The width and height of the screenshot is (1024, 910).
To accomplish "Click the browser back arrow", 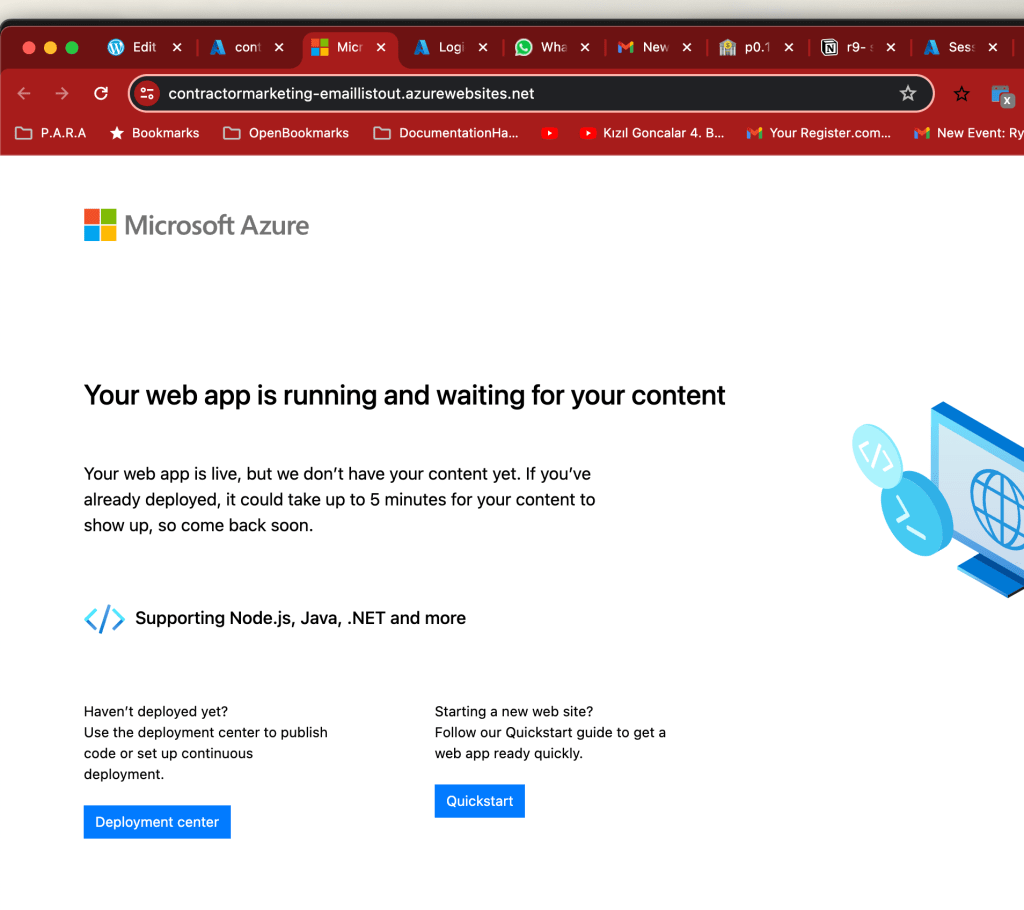I will [x=24, y=93].
